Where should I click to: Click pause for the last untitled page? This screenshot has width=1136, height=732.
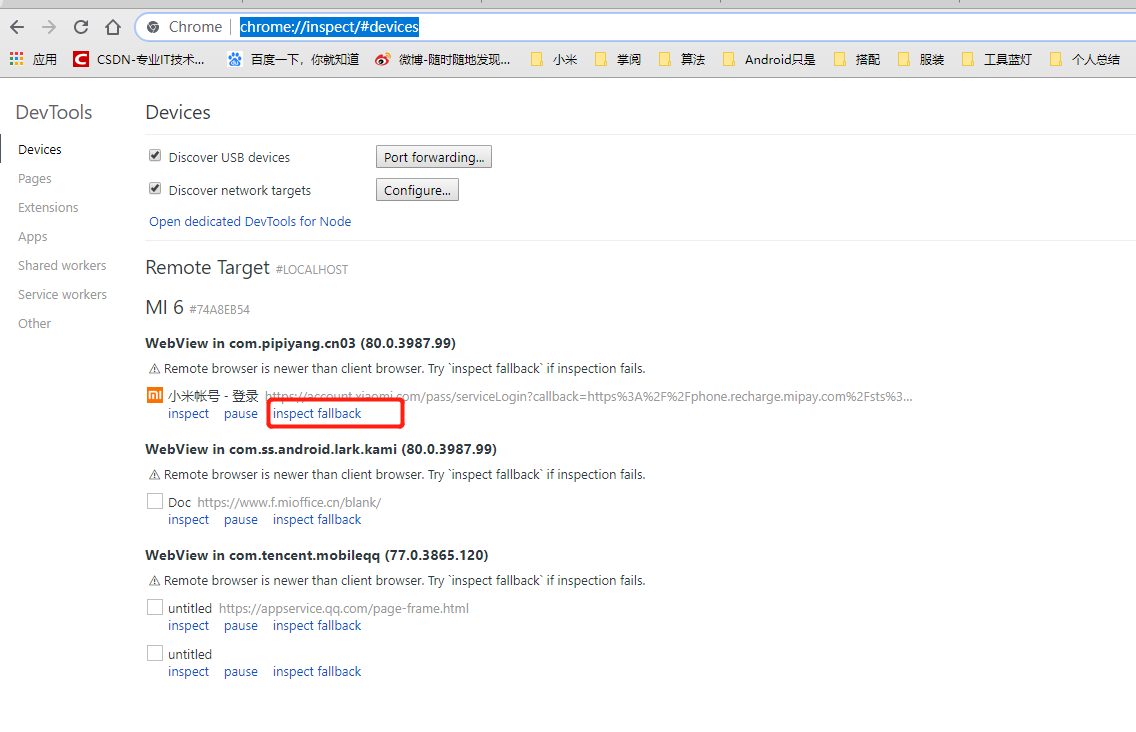241,671
